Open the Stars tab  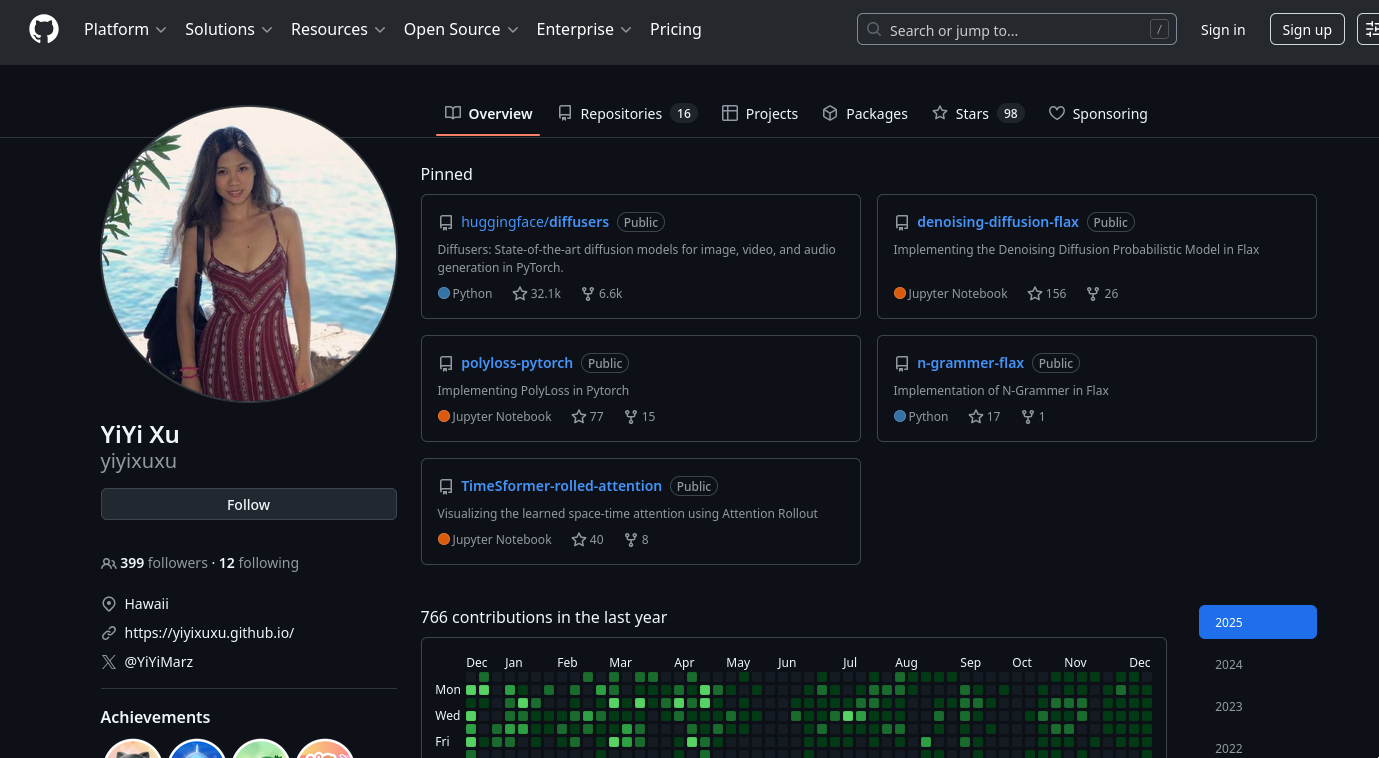(978, 113)
